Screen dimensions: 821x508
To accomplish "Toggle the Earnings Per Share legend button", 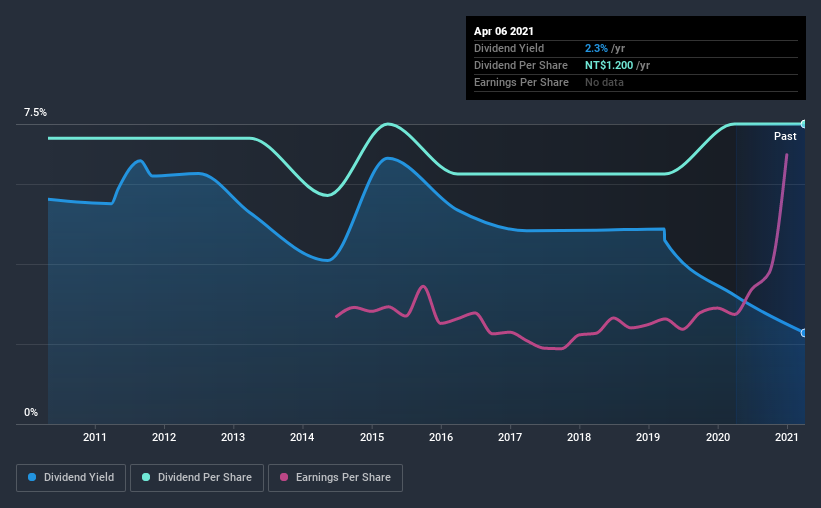I will point(335,478).
